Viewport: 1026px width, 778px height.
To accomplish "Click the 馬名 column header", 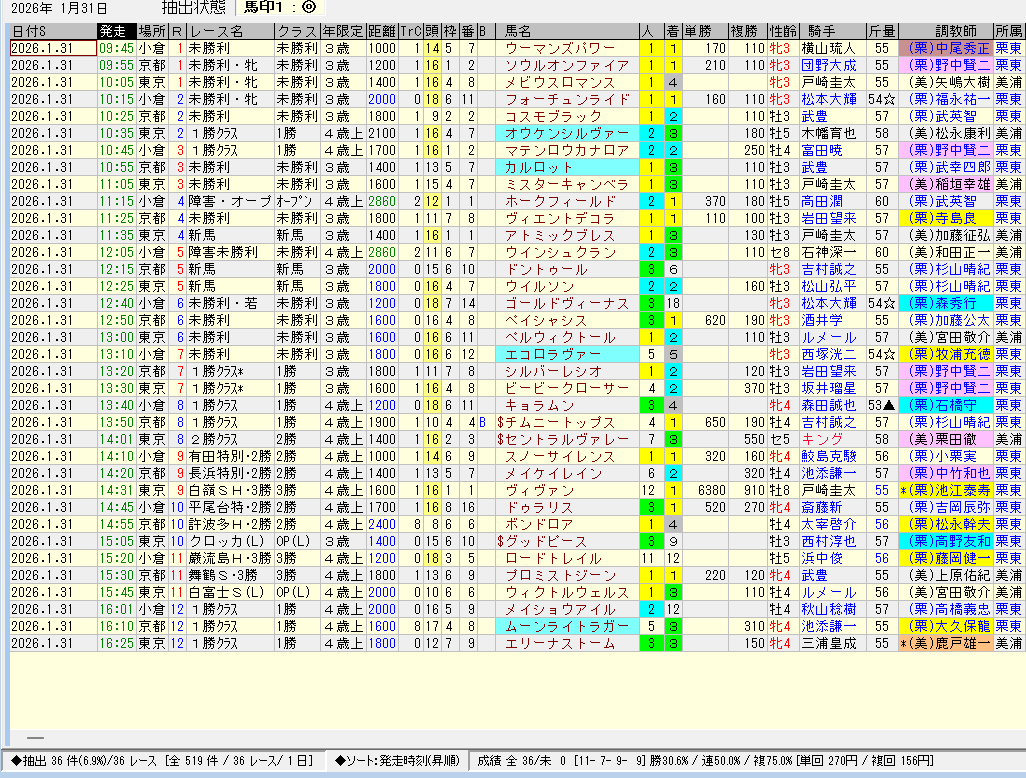I will [x=567, y=31].
